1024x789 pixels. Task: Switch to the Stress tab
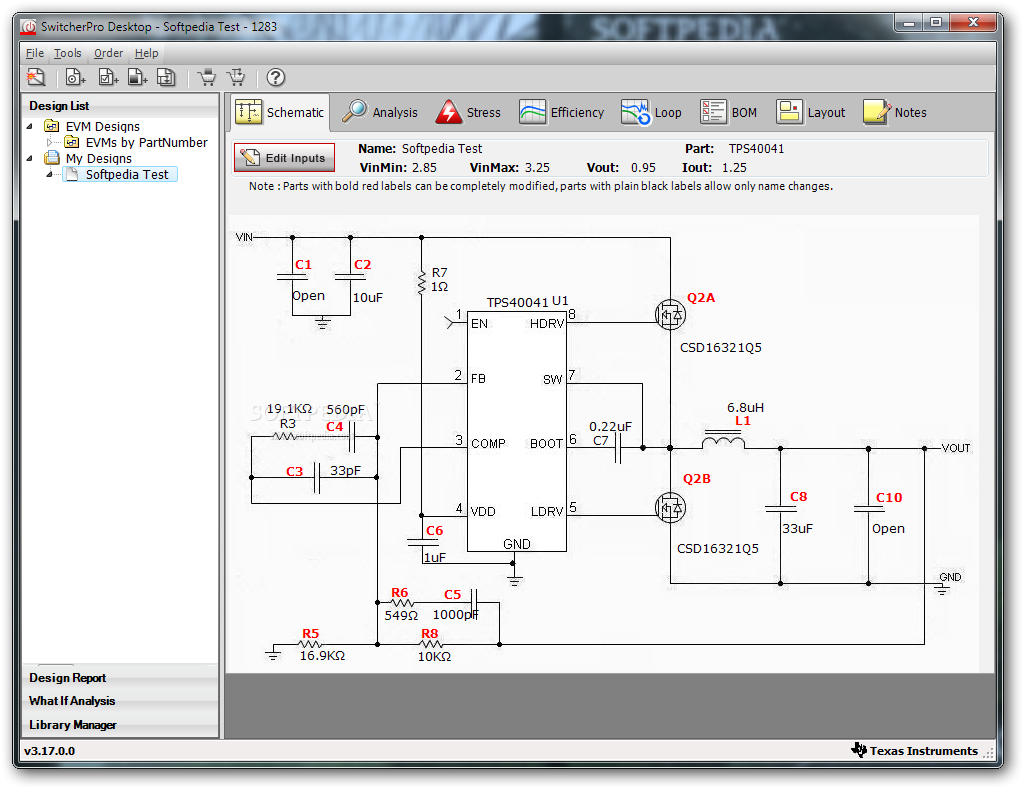[468, 112]
